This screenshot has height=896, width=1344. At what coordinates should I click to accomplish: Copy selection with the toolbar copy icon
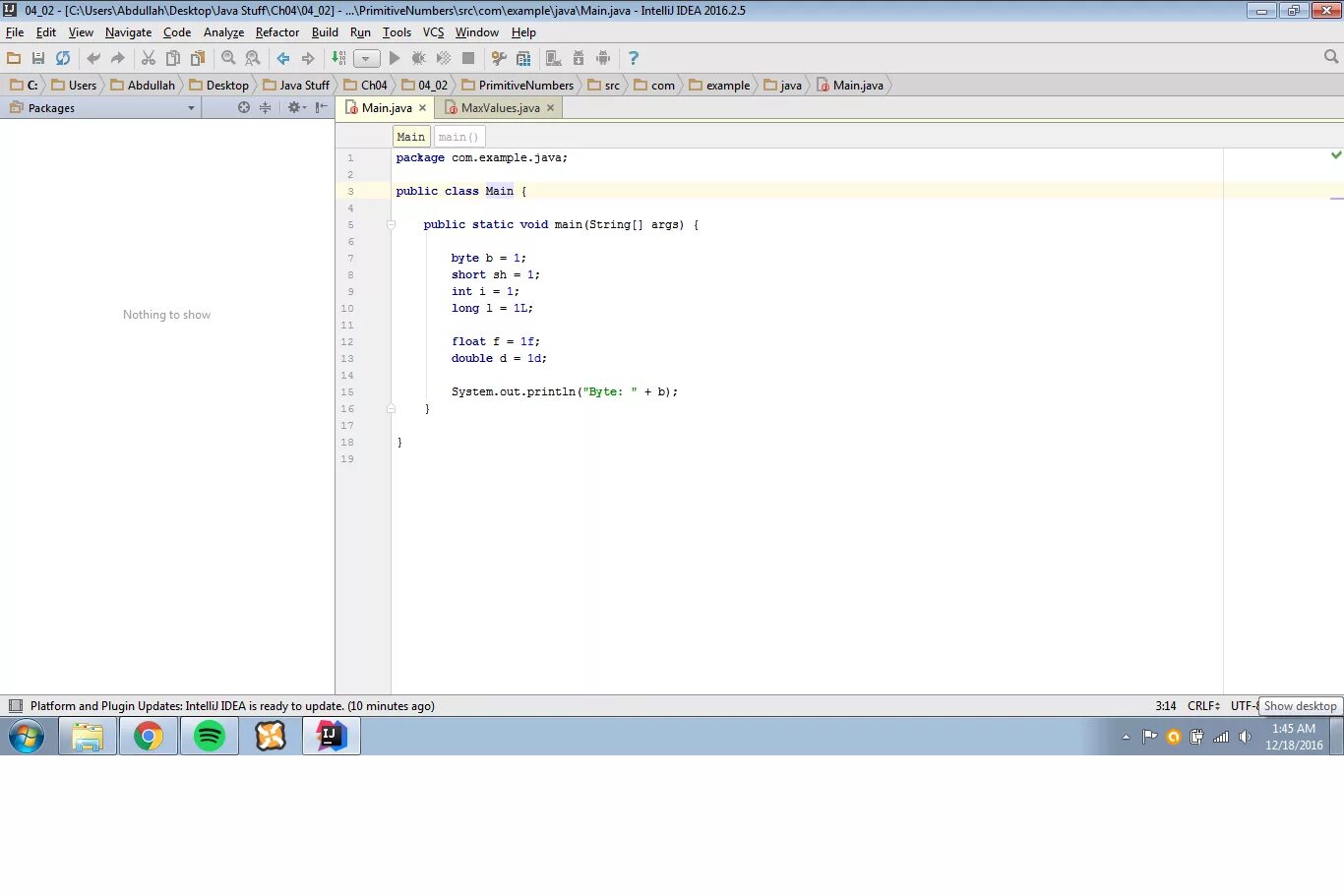point(173,58)
